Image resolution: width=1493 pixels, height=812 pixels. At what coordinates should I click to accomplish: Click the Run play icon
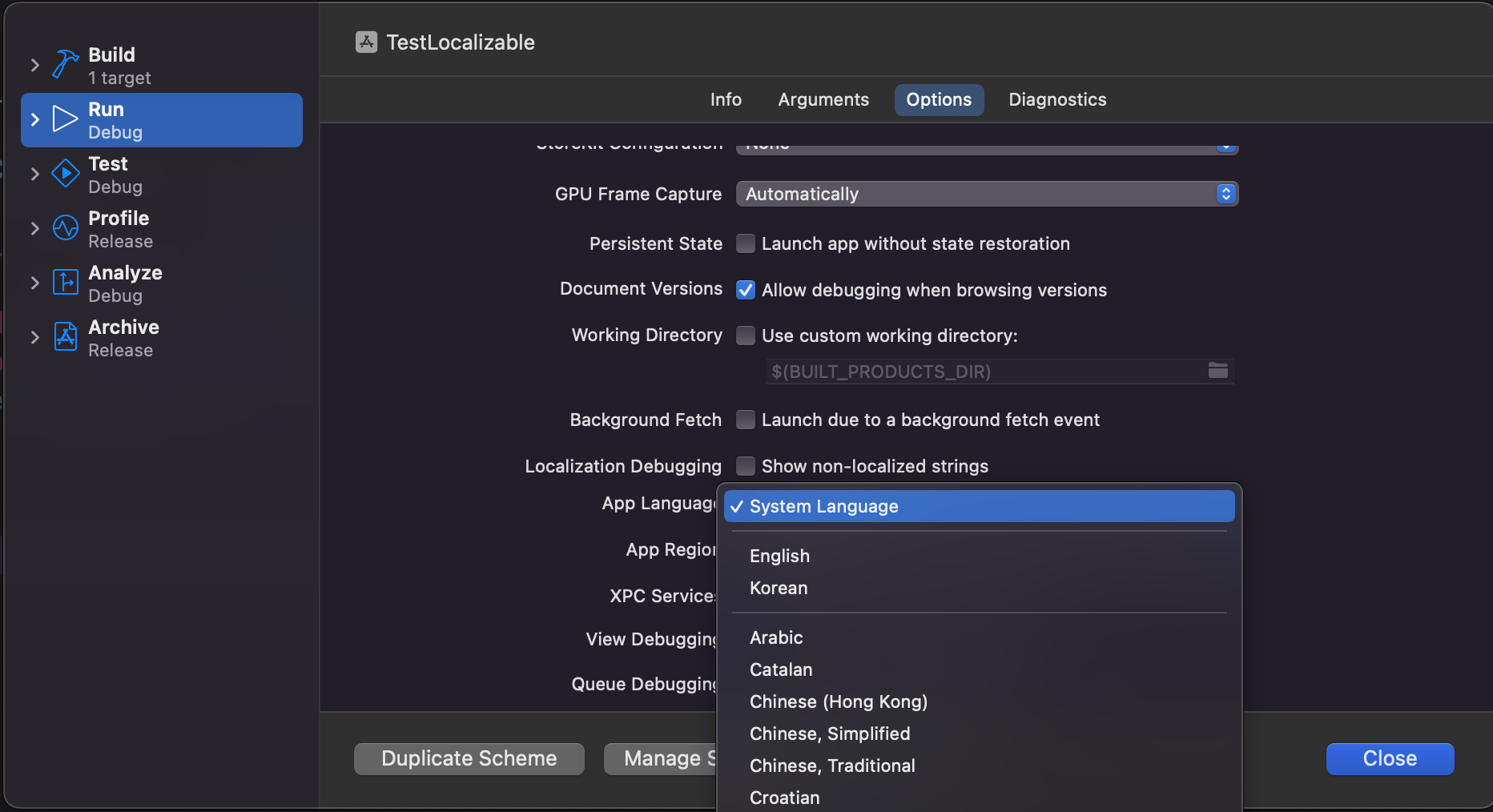point(65,119)
